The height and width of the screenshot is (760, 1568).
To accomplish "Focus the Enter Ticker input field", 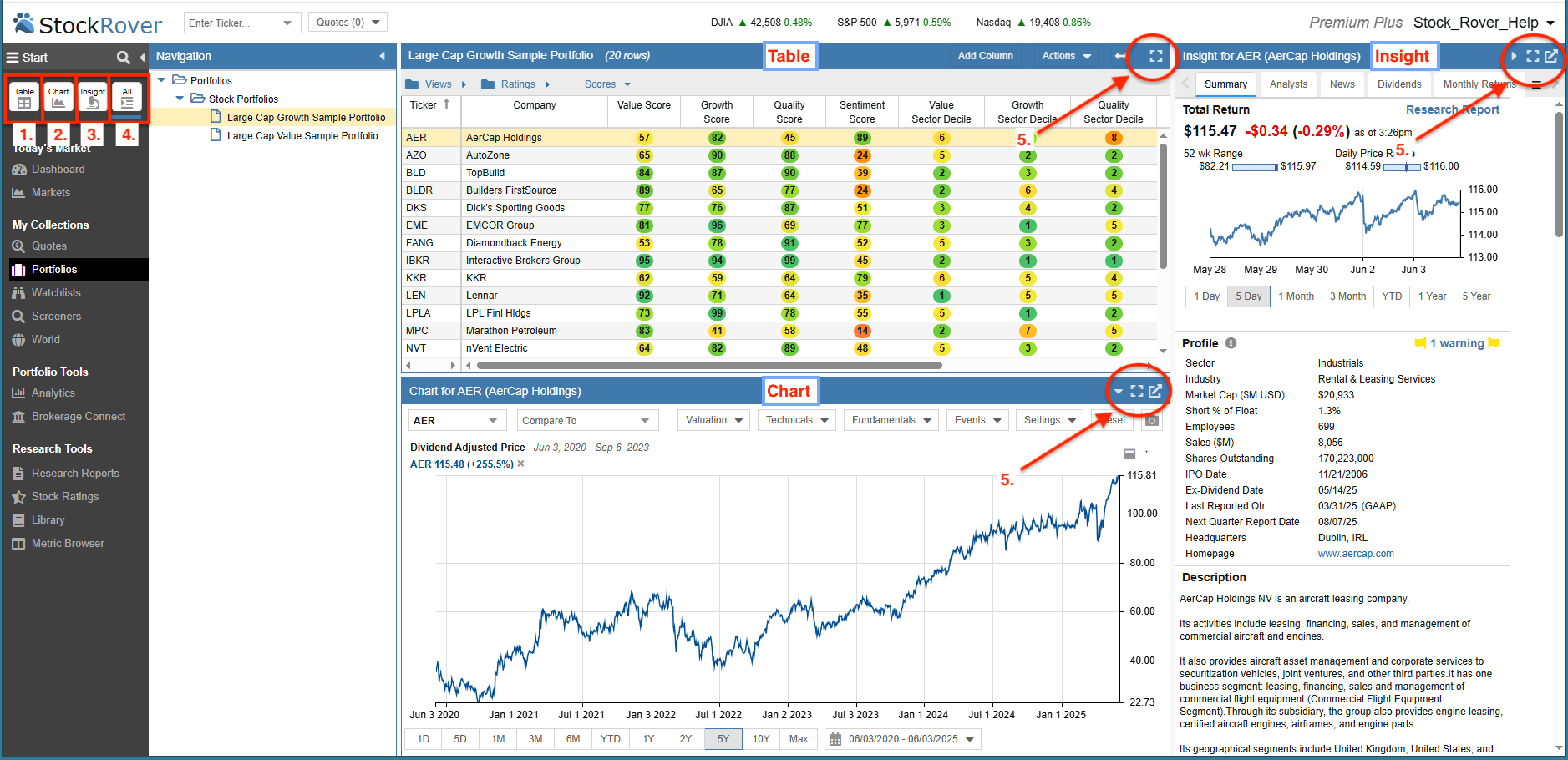I will [x=231, y=23].
